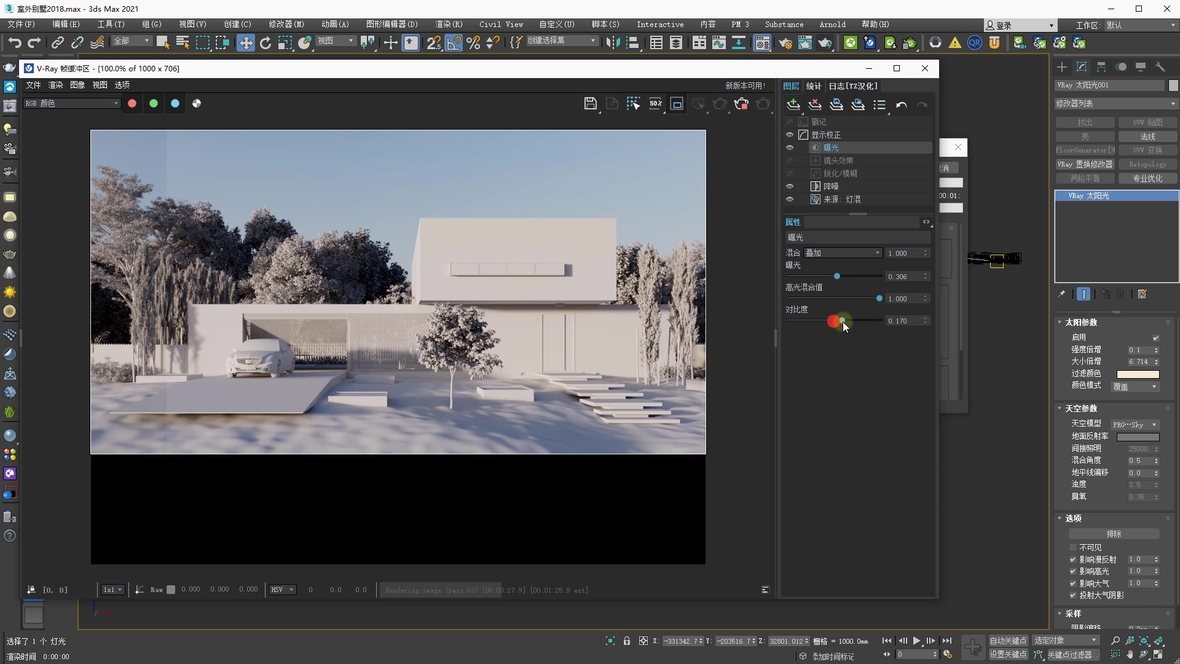Click the 法线 modifier button
Image resolution: width=1180 pixels, height=664 pixels.
1147,136
